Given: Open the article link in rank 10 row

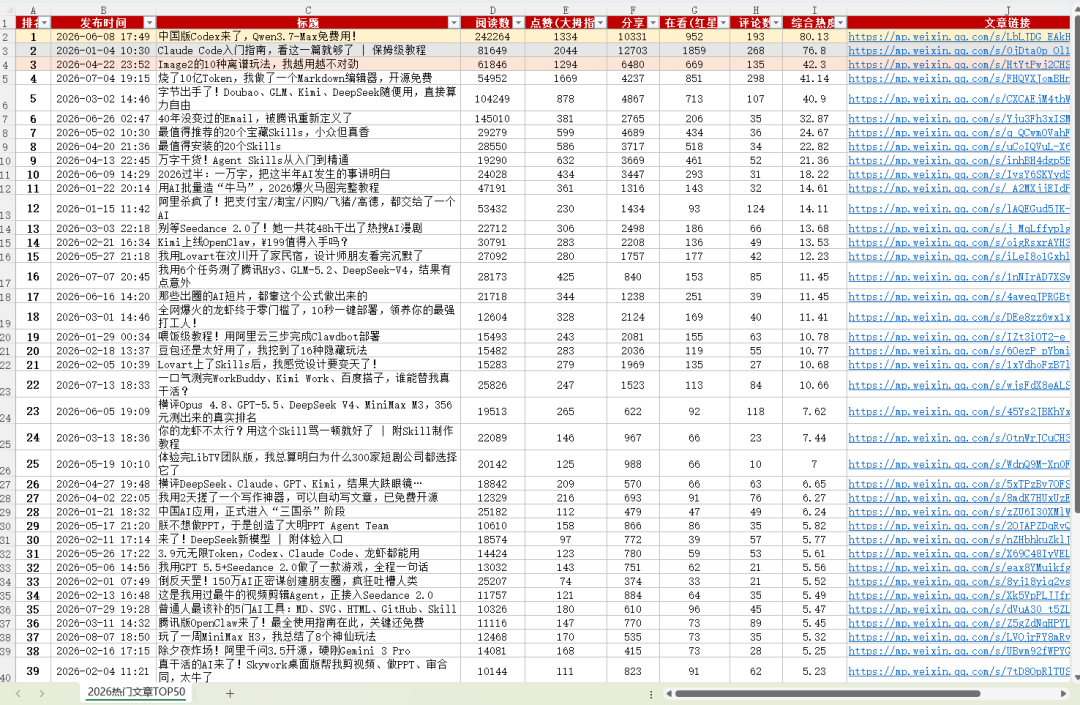Looking at the screenshot, I should pos(959,174).
